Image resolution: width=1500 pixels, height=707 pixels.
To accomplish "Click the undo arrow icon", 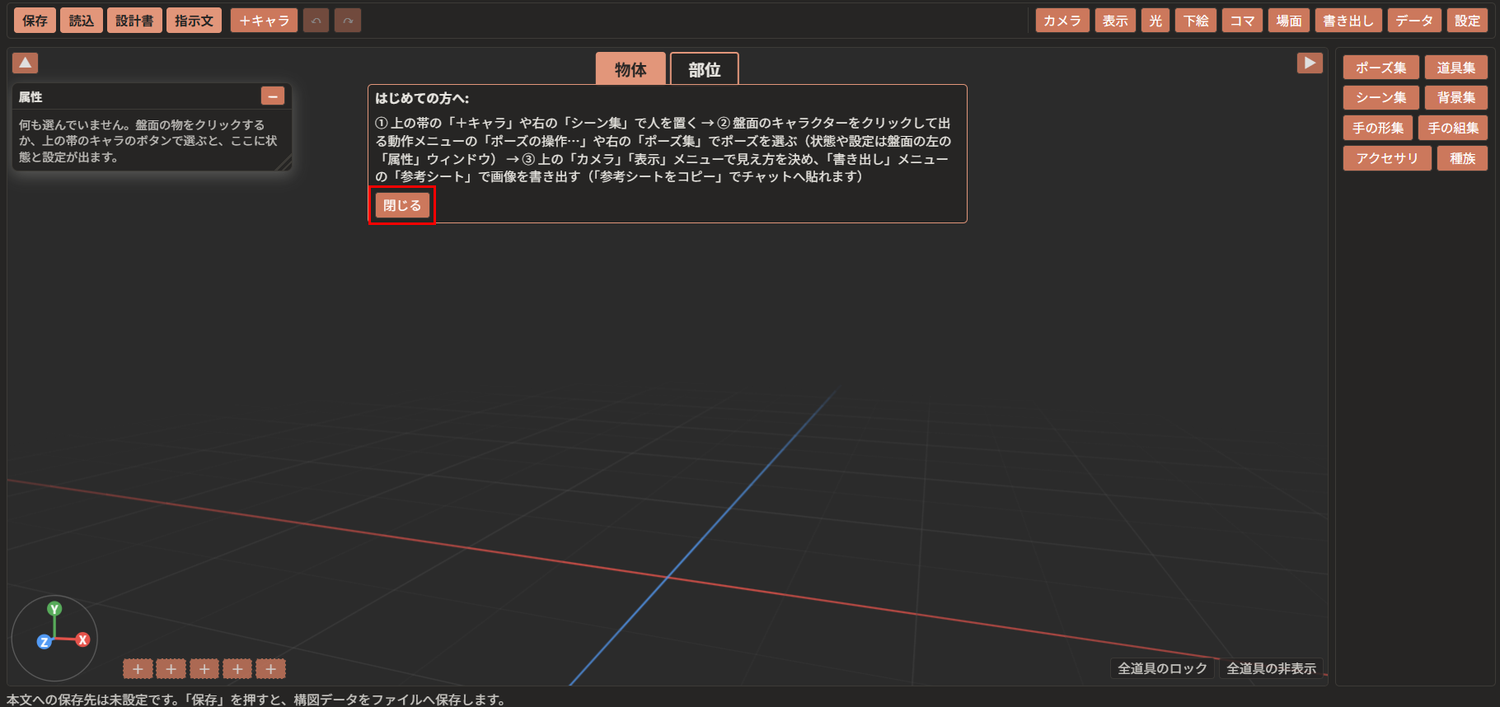I will click(316, 20).
